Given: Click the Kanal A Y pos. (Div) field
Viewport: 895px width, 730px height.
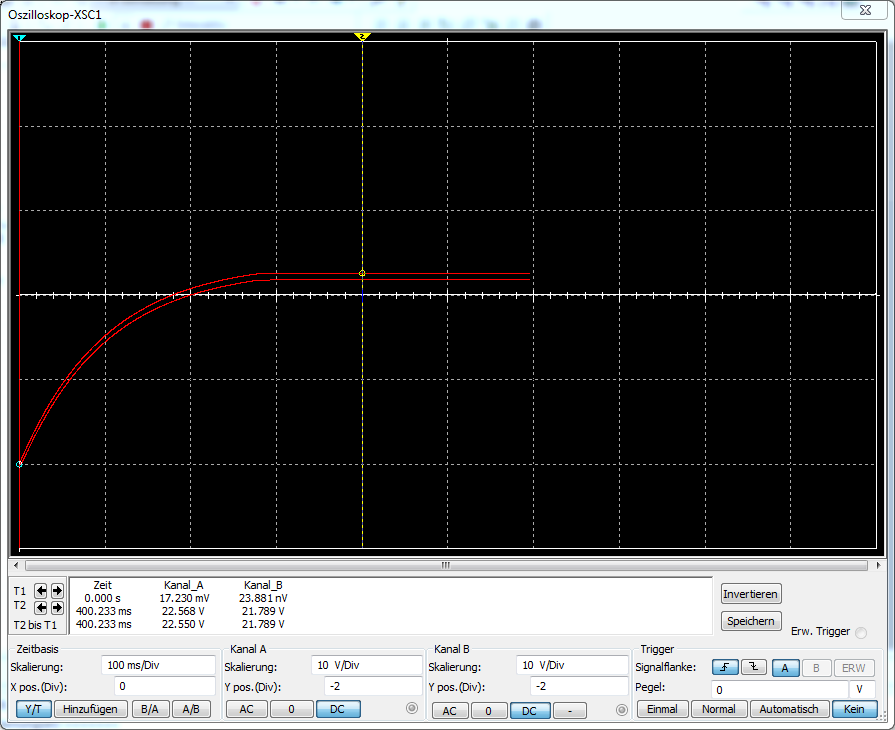Looking at the screenshot, I should pos(373,686).
